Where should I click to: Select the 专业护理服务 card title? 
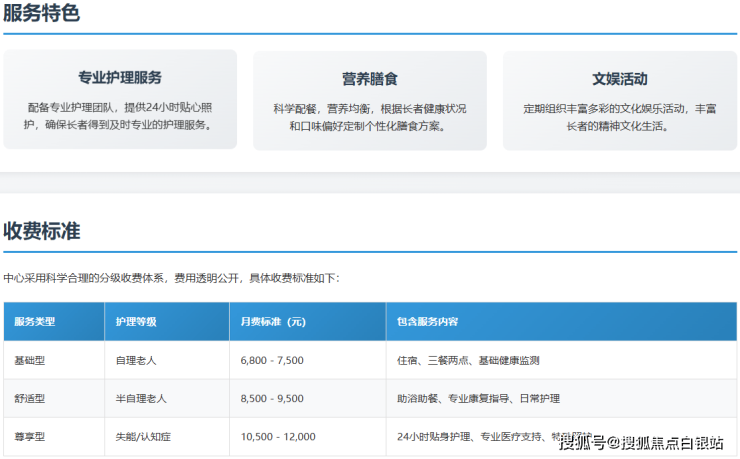[120, 78]
